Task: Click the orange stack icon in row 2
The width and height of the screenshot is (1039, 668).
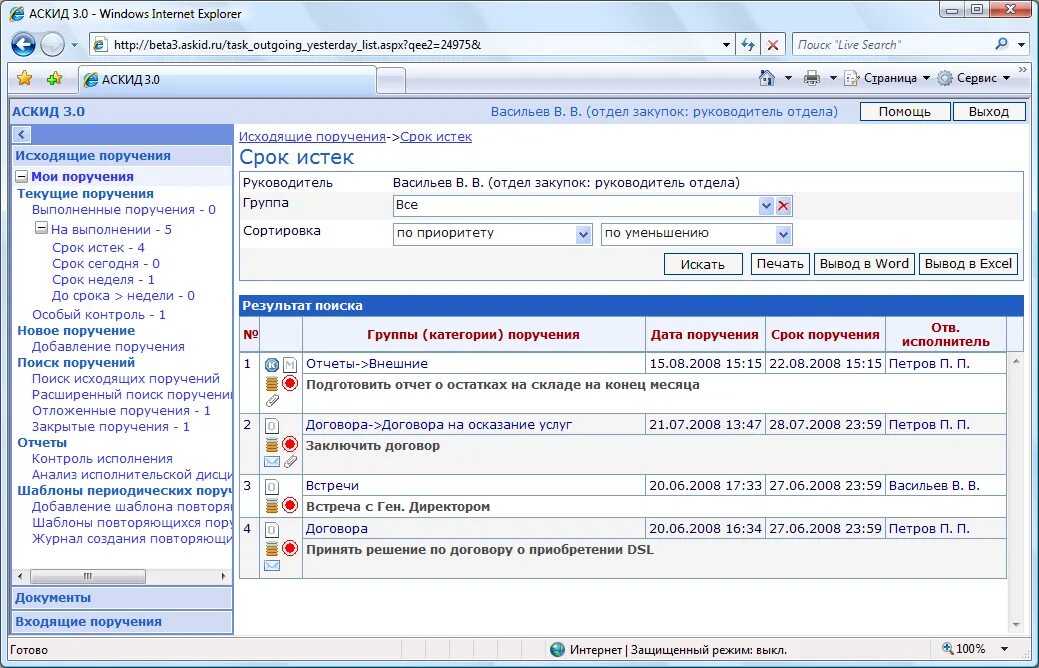Action: click(x=272, y=444)
